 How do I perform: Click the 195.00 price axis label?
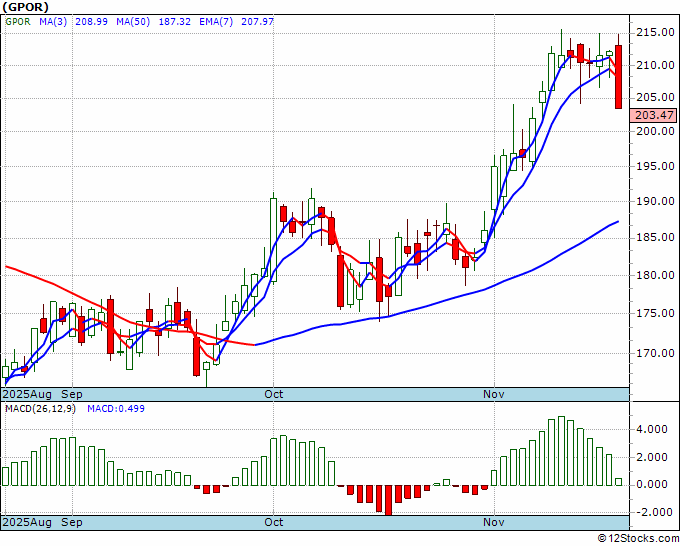coord(655,167)
